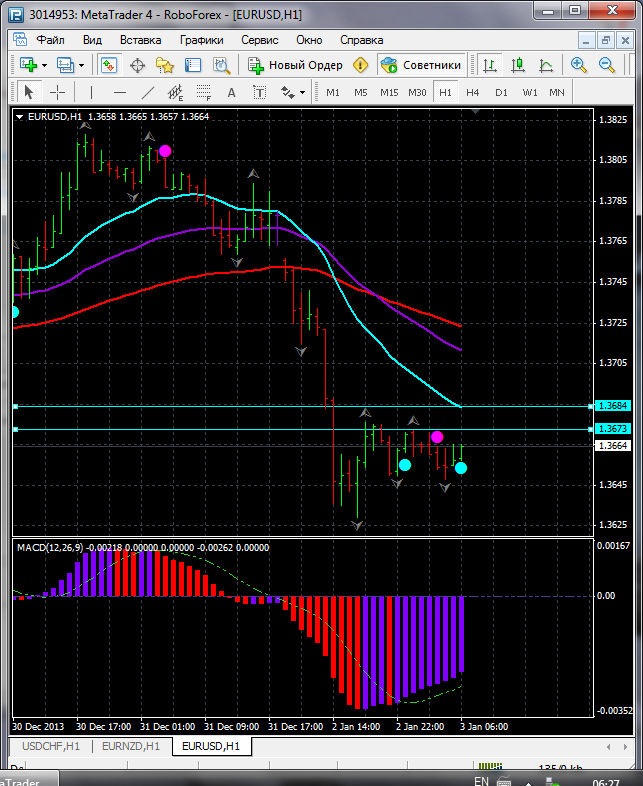The height and width of the screenshot is (786, 643).
Task: Switch chart to line chart mode
Action: click(546, 65)
